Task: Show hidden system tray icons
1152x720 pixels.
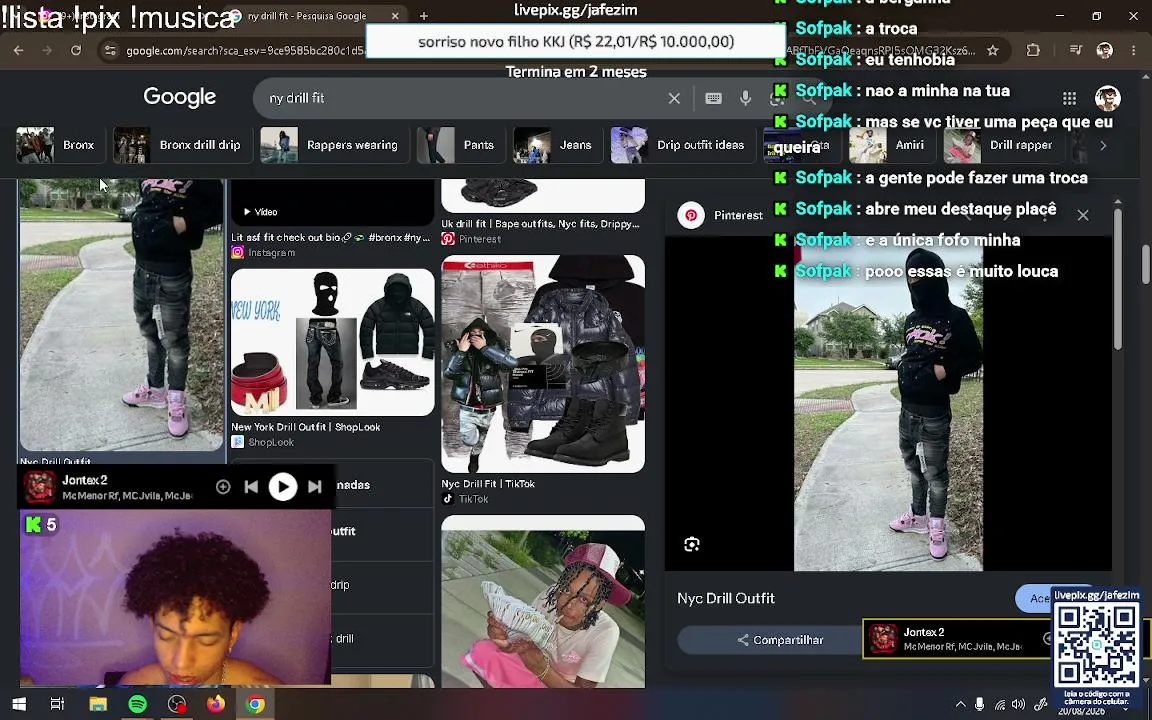Action: (960, 705)
